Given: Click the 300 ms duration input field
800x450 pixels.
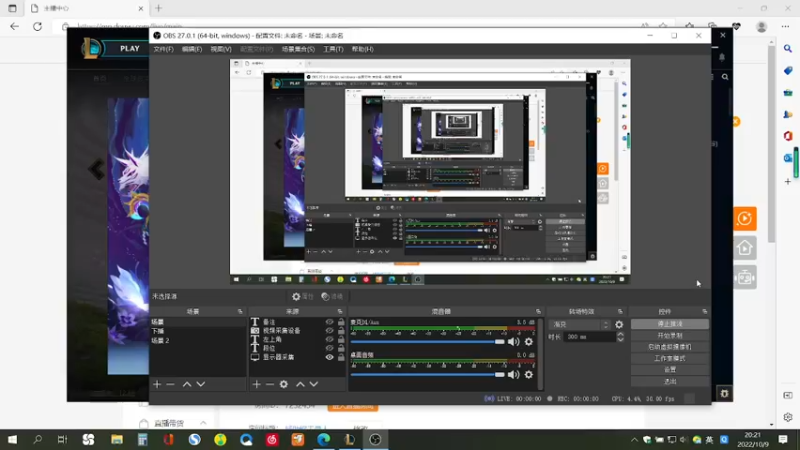Looking at the screenshot, I should point(589,337).
